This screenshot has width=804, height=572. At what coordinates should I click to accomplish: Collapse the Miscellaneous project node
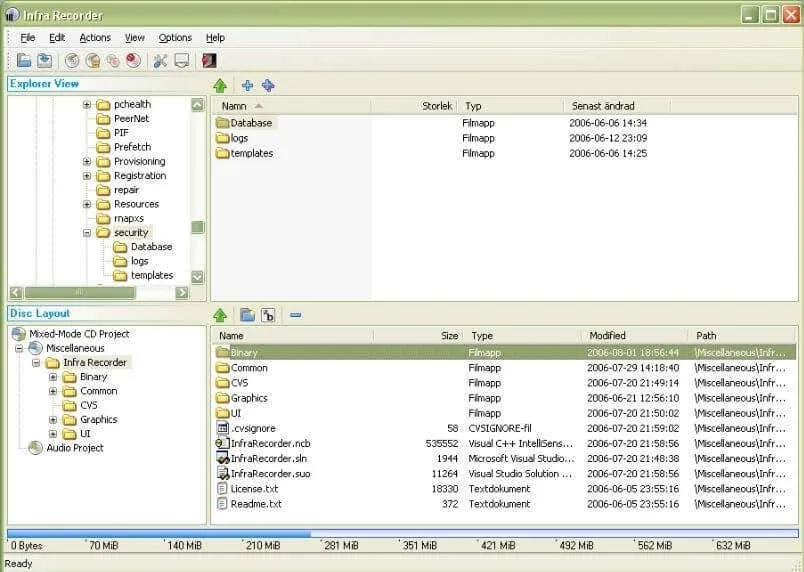click(x=20, y=349)
